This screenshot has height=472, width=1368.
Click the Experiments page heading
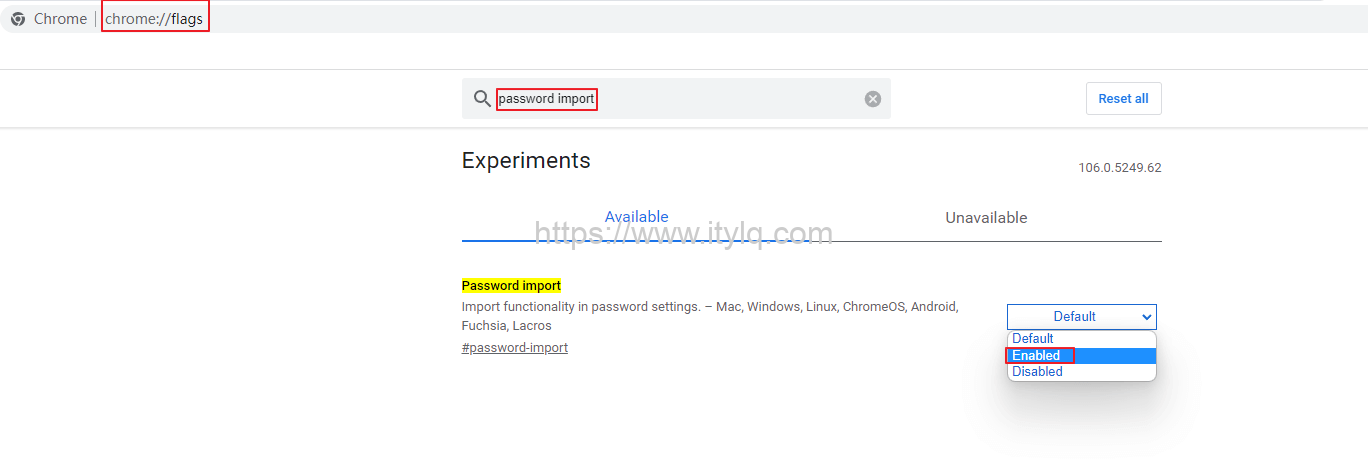tap(526, 161)
